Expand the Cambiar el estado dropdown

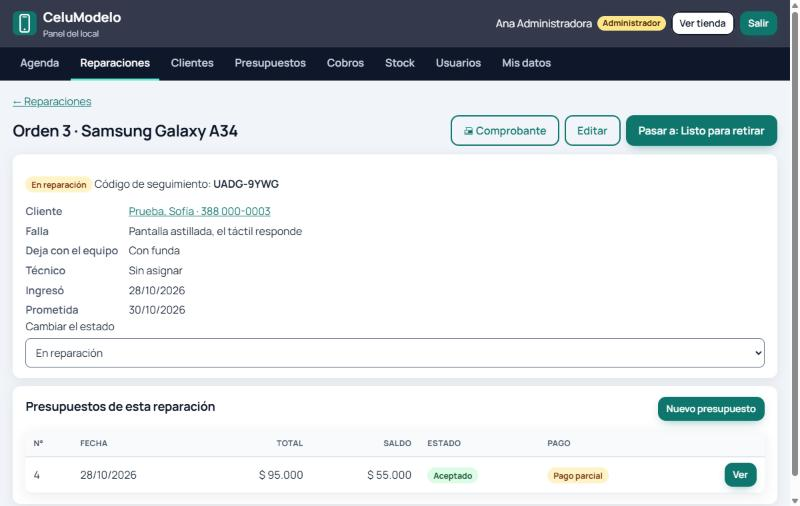tap(394, 353)
